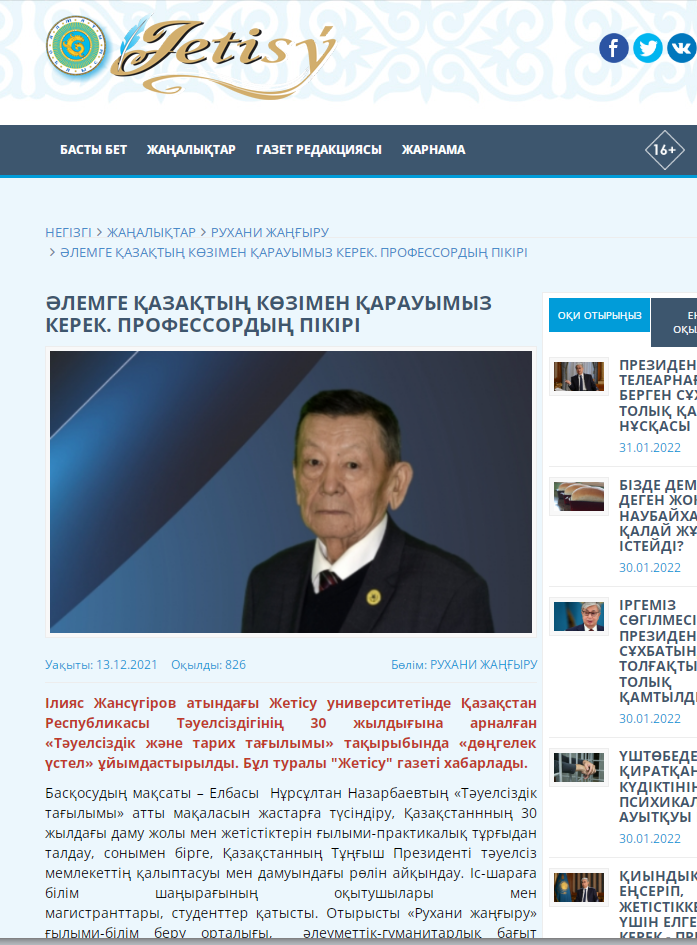The height and width of the screenshot is (945, 697).
Task: Click ЖАҢАЛЫҚТАР breadcrumb link
Action: (x=151, y=232)
